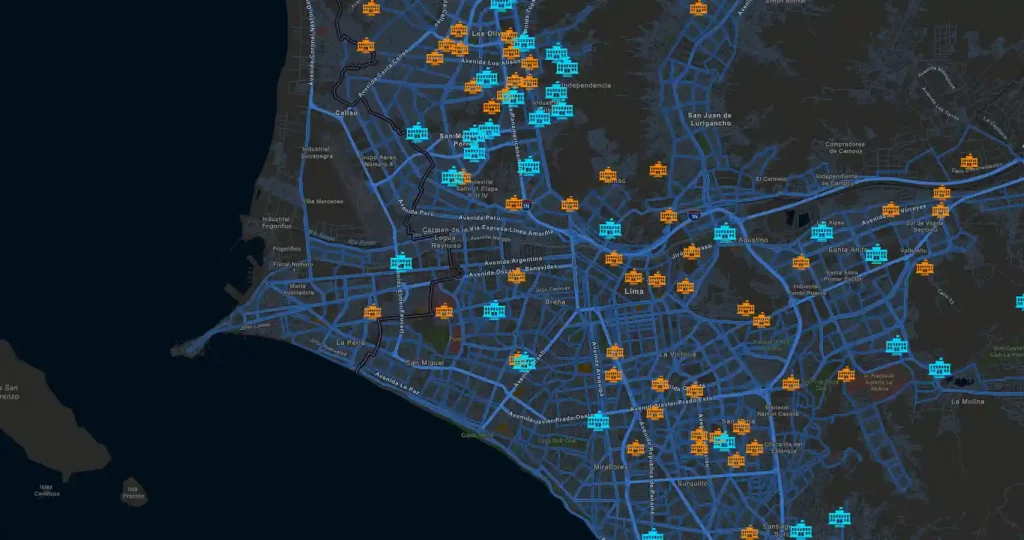The width and height of the screenshot is (1024, 540).
Task: Select the Independencia label
Action: point(586,86)
